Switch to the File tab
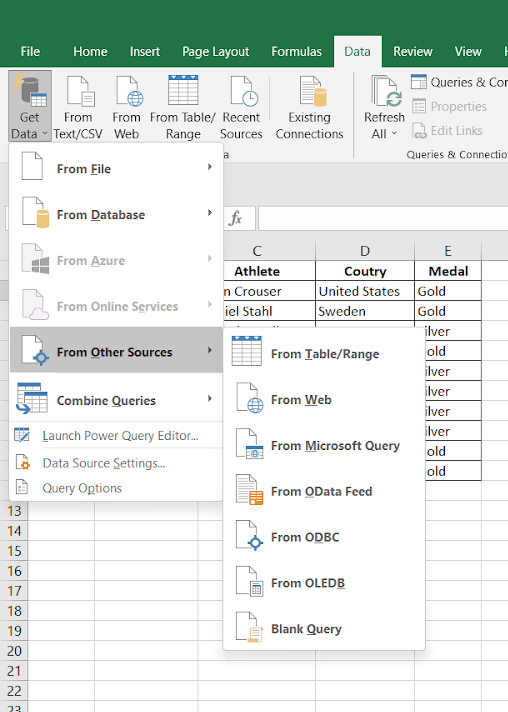 tap(30, 51)
